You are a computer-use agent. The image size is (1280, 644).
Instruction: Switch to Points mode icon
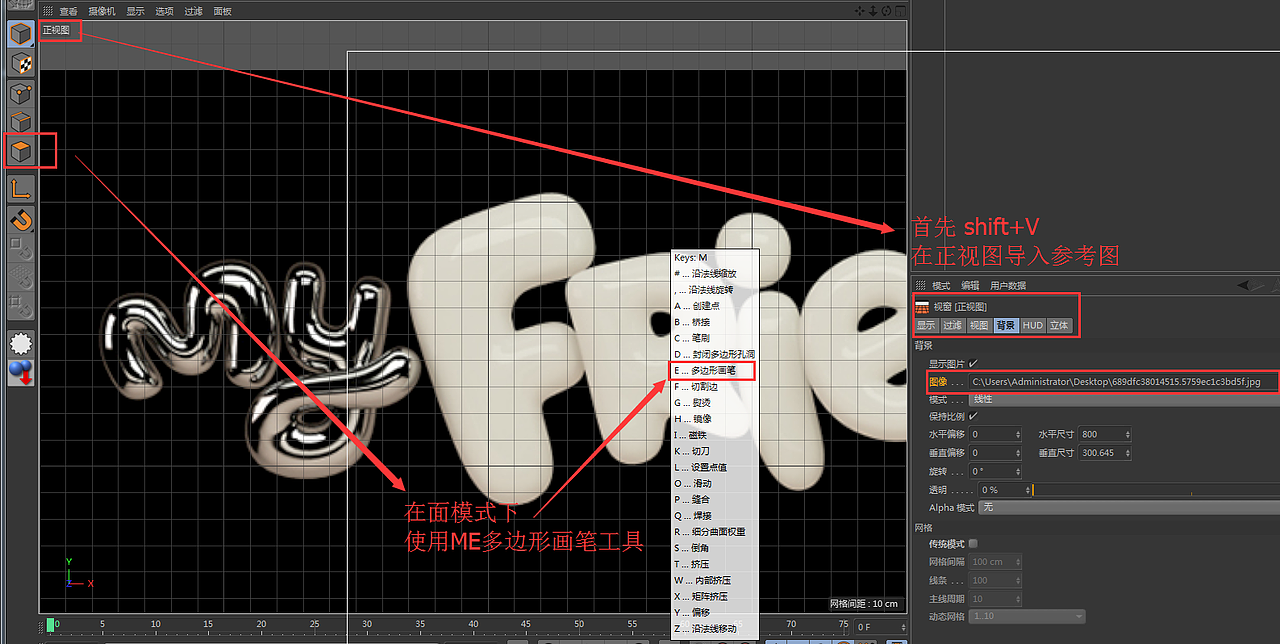[20, 94]
